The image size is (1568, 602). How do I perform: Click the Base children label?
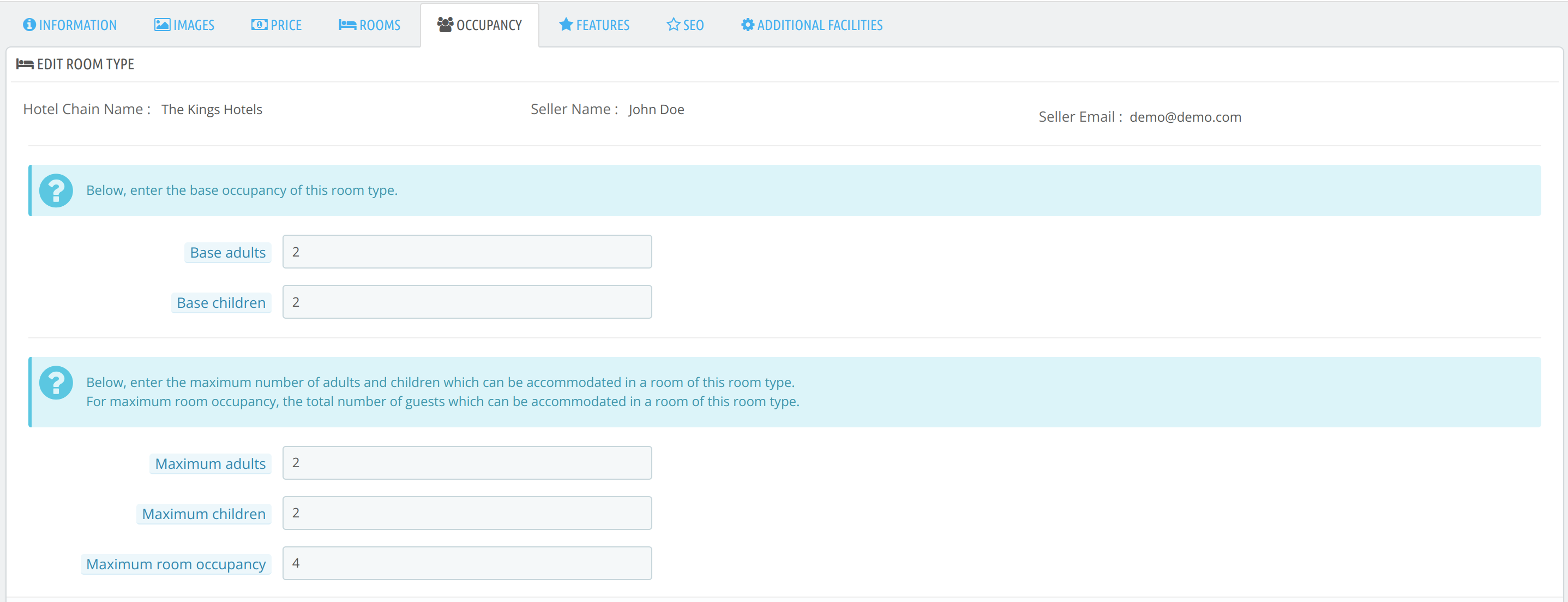pos(221,303)
